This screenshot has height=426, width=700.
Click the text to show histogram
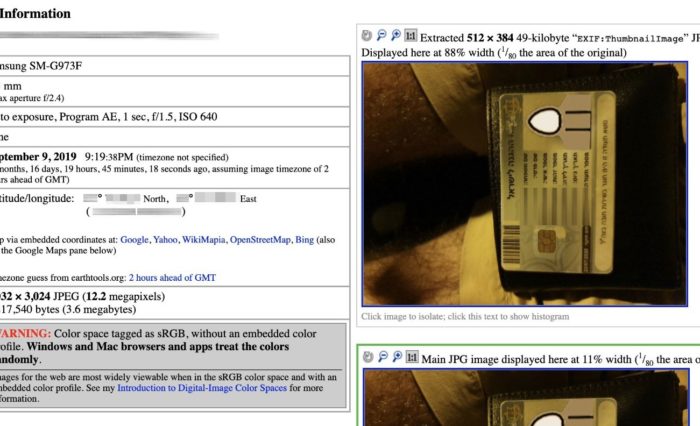coord(465,317)
